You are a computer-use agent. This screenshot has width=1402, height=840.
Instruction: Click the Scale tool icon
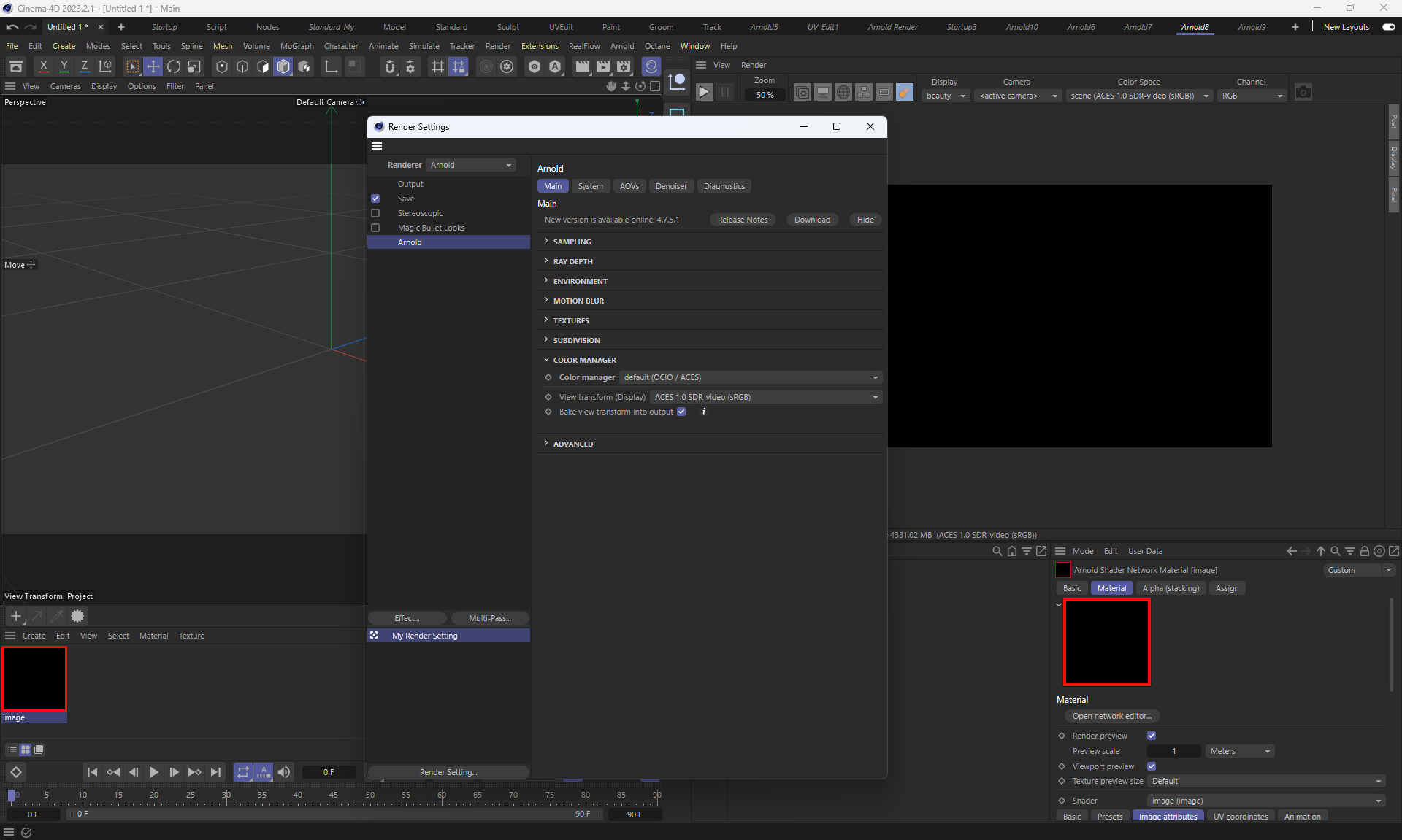194,67
